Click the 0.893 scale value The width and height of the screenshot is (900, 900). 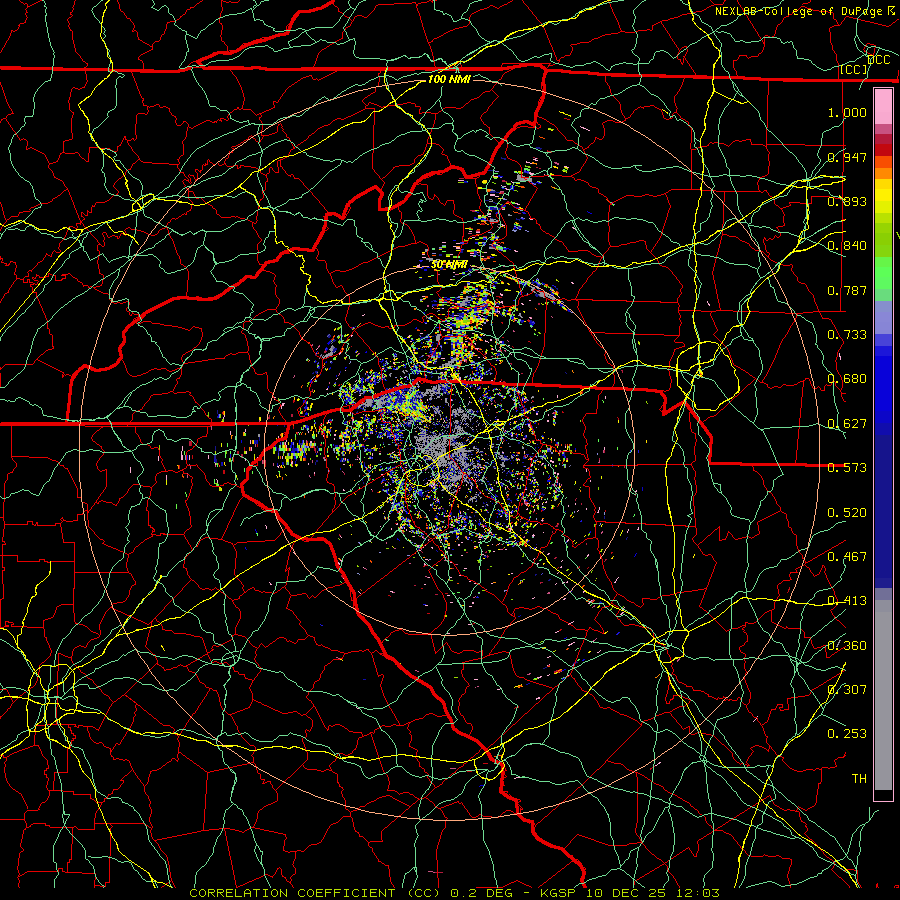(x=847, y=201)
